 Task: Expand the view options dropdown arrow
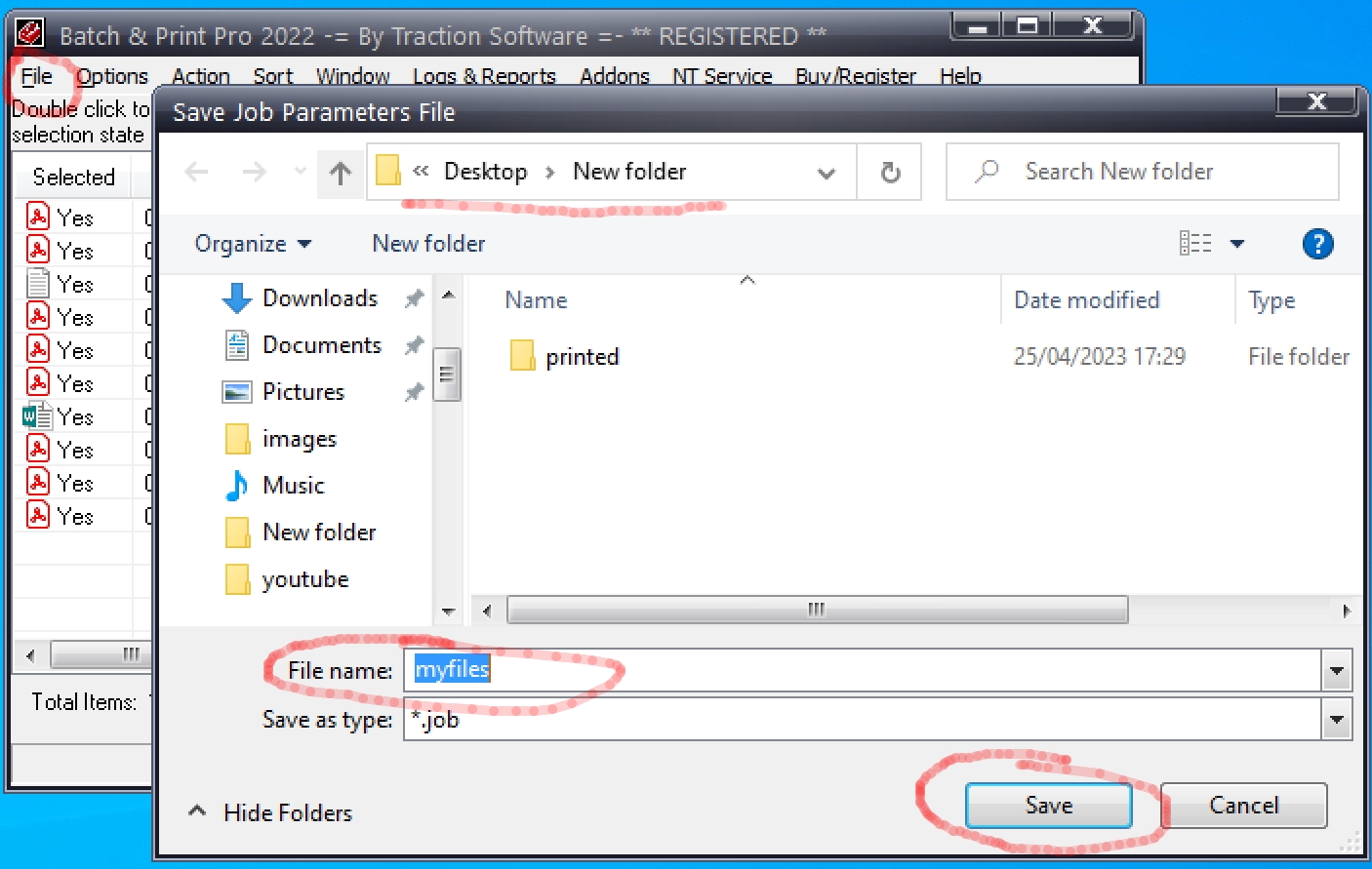[x=1237, y=244]
